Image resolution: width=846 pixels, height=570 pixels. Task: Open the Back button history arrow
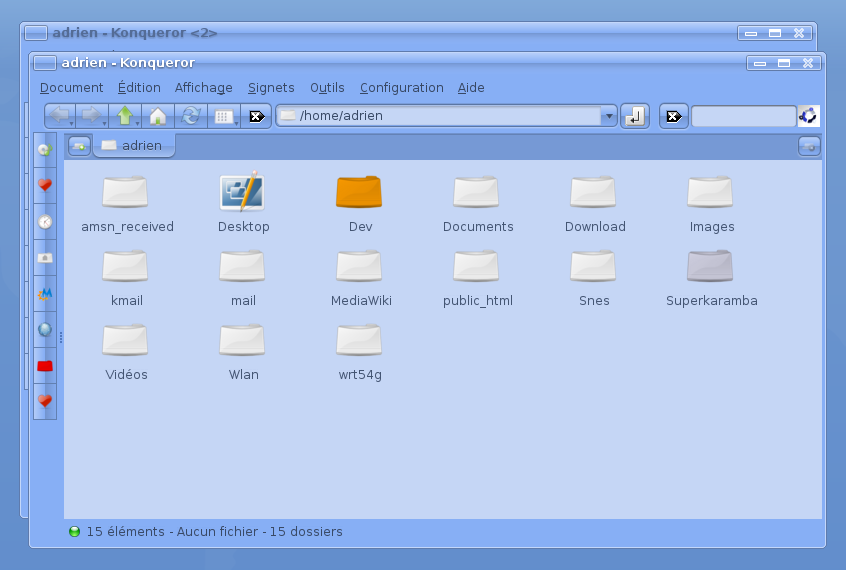72,124
